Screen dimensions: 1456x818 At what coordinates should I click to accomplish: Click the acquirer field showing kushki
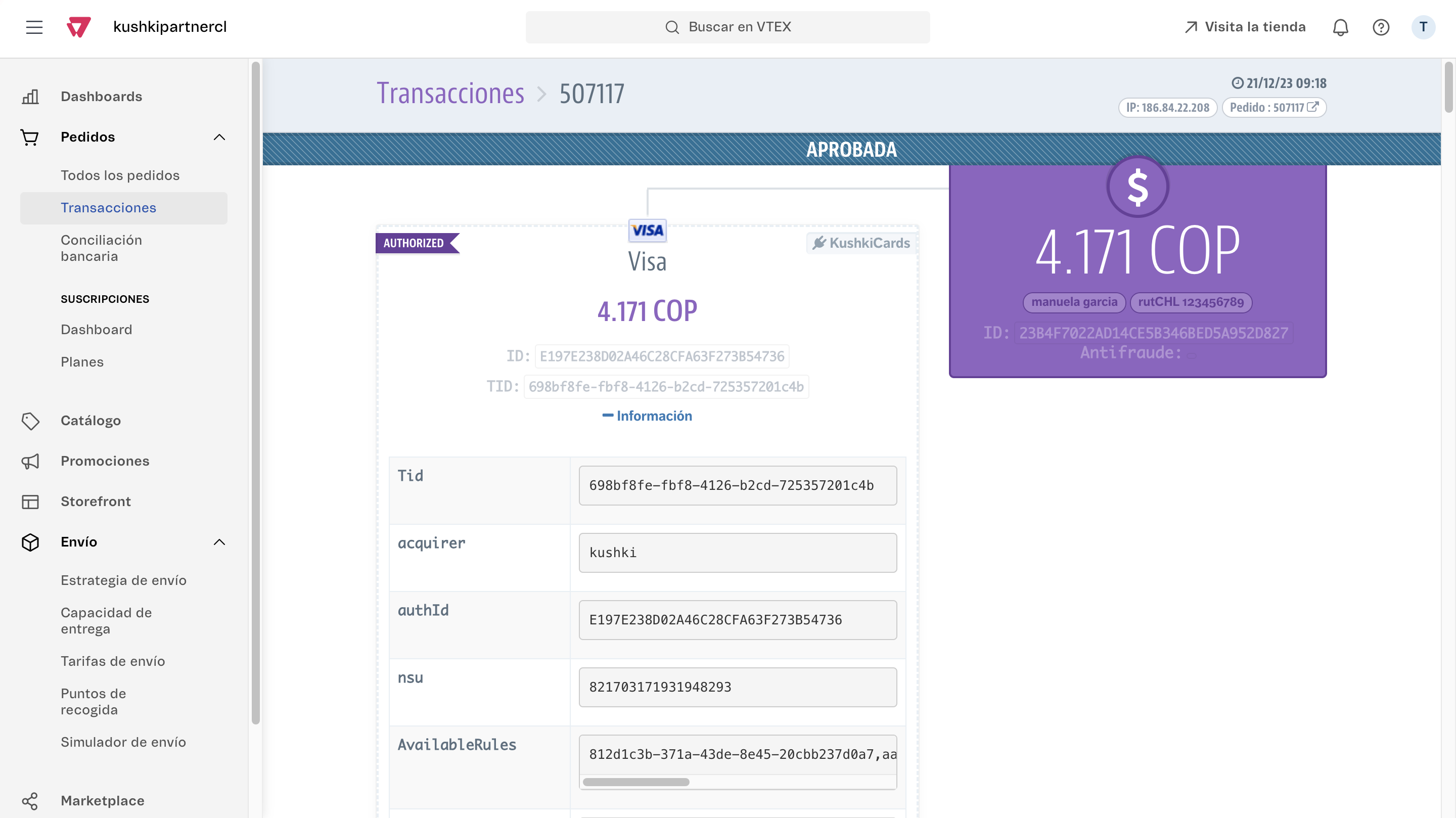(x=738, y=553)
